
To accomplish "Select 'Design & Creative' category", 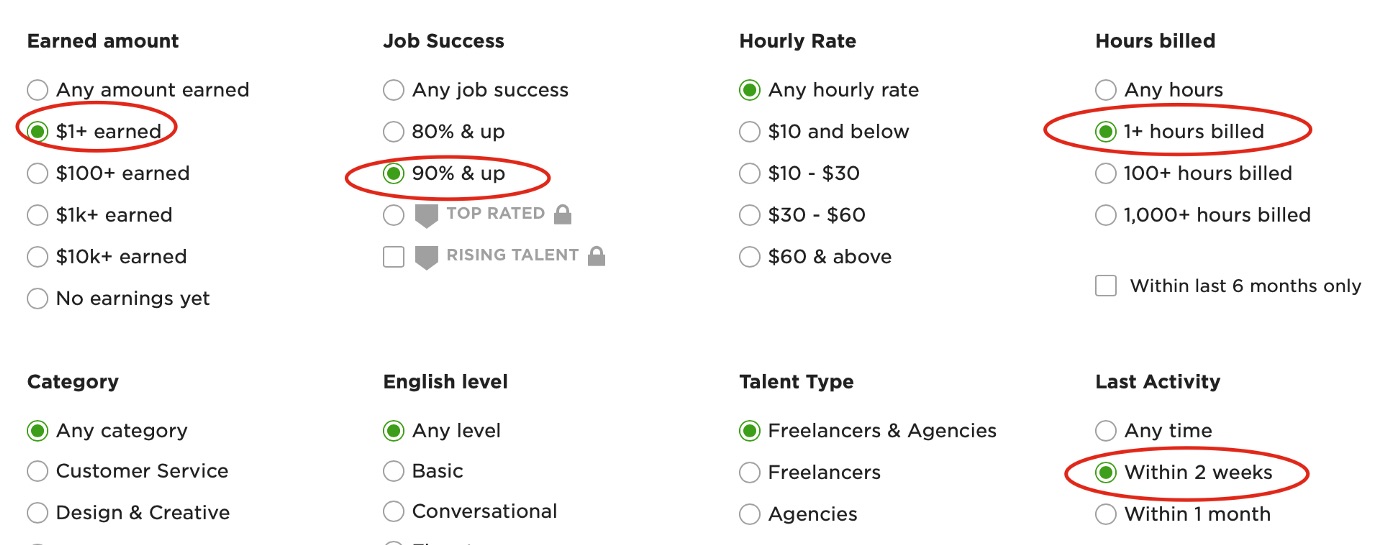I will (38, 513).
